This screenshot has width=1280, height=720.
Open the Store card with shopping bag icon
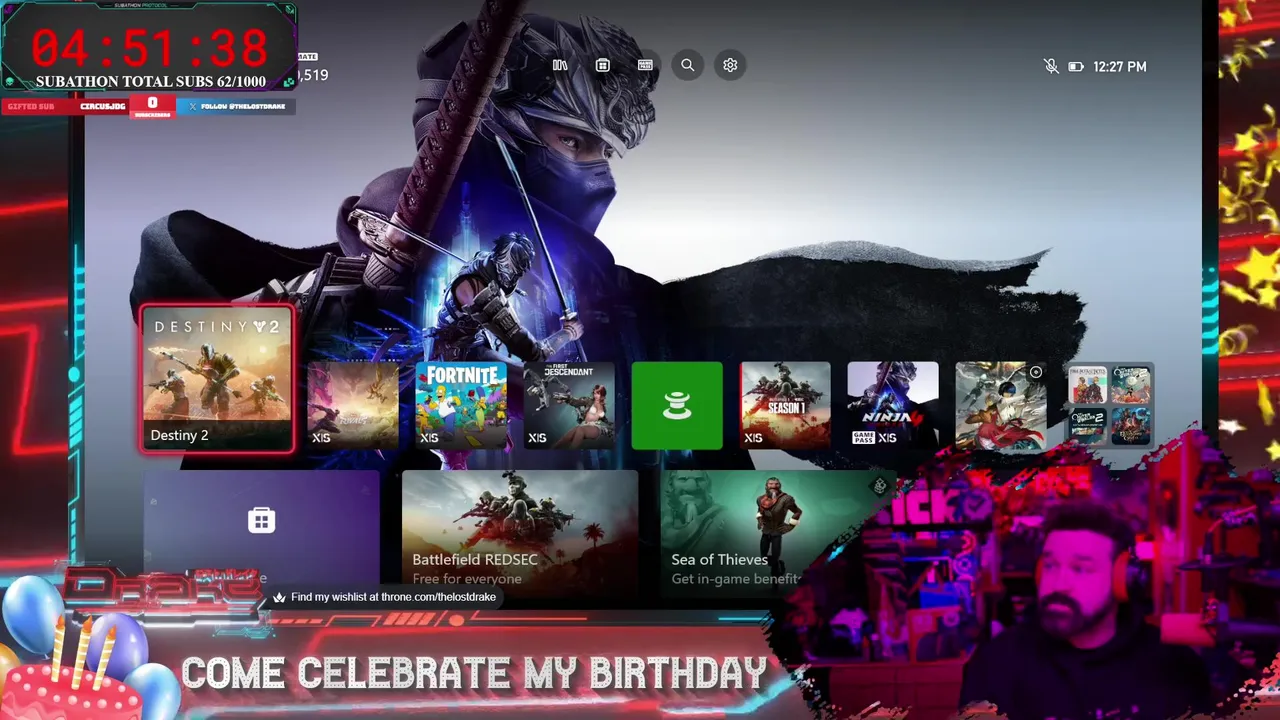[x=262, y=530]
